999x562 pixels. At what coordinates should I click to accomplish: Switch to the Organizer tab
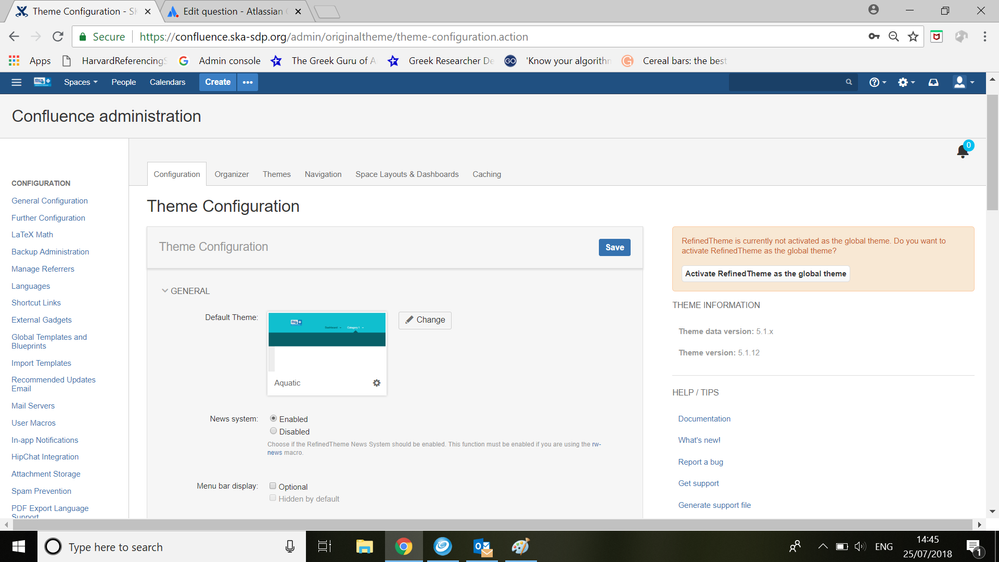pos(231,174)
